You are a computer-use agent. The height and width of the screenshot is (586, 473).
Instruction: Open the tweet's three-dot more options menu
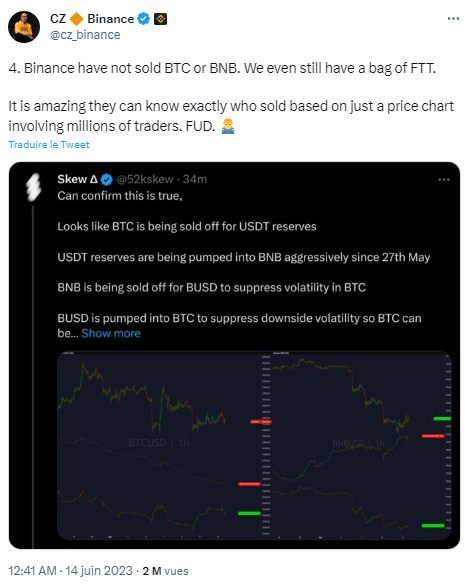click(453, 18)
